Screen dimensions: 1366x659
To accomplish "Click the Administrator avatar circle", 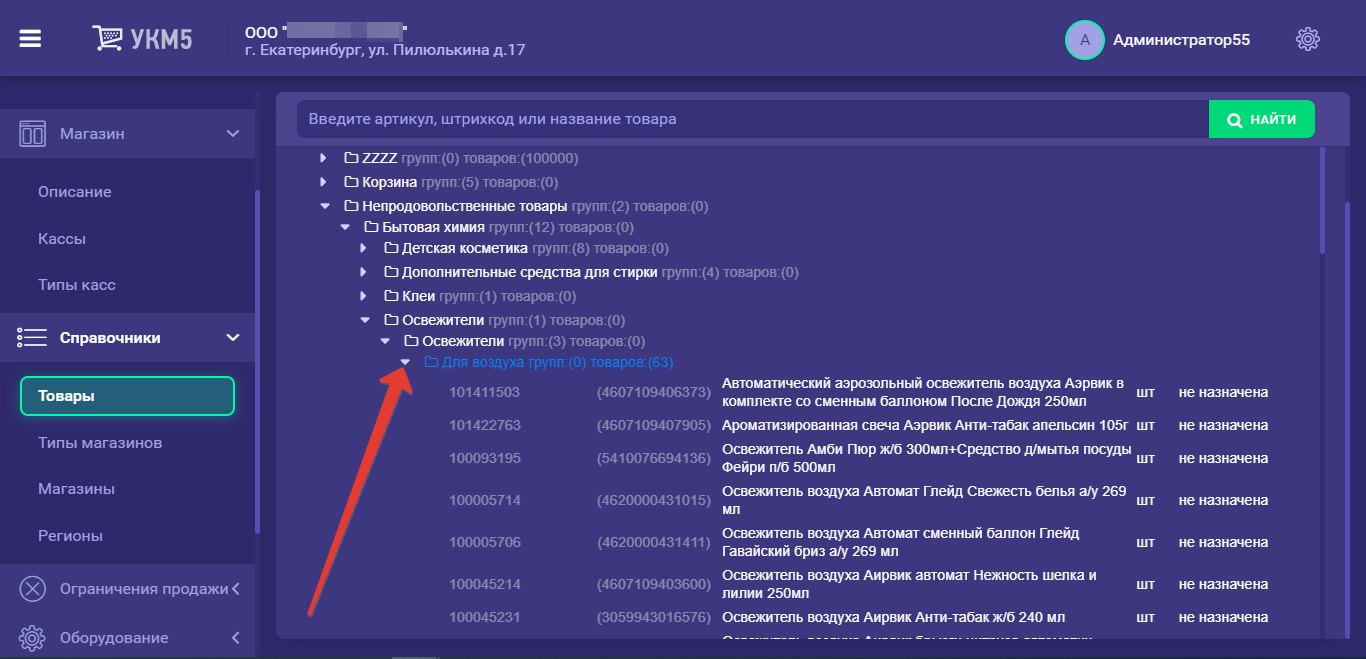I will click(x=1084, y=40).
